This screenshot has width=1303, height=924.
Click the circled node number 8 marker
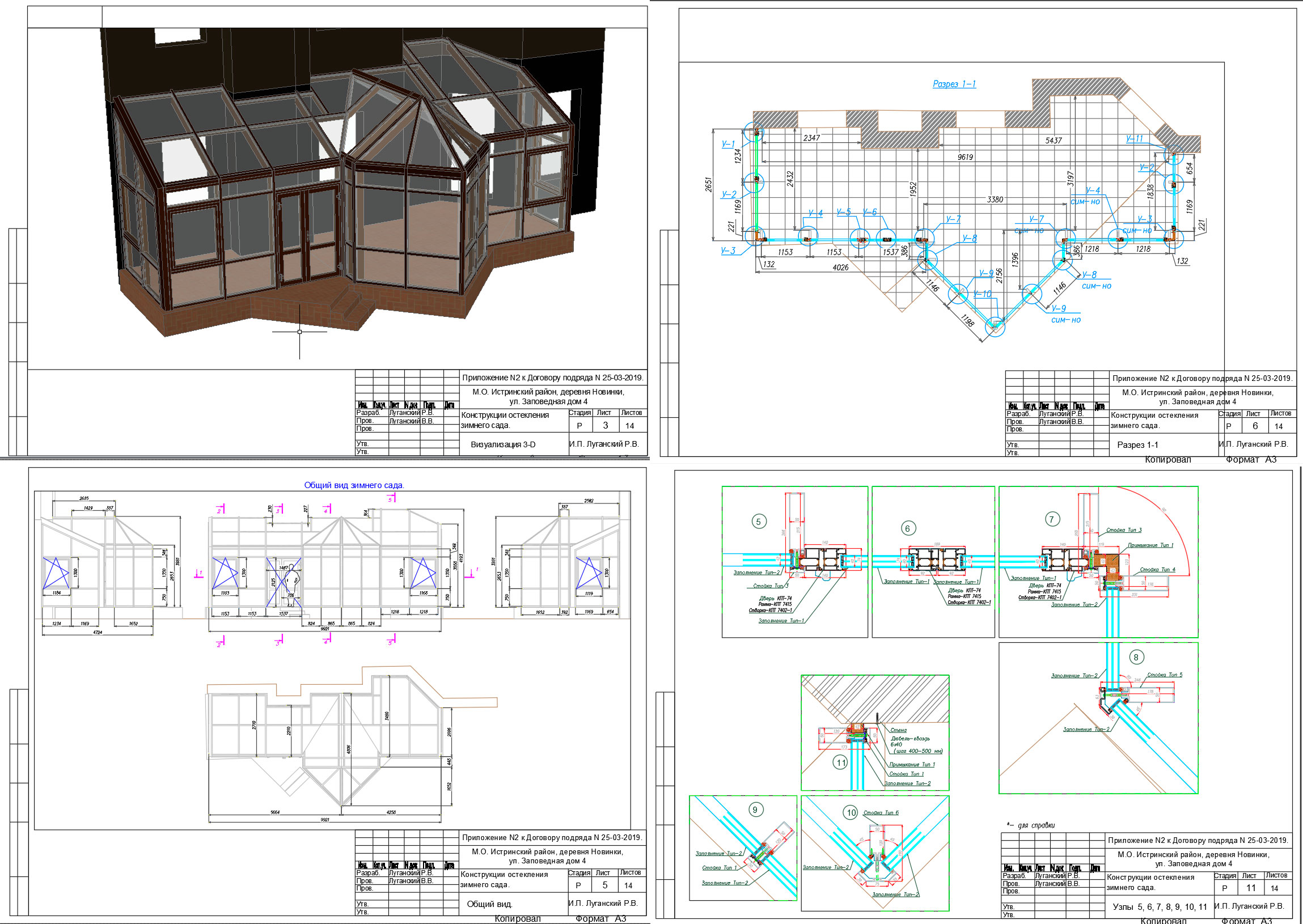(1136, 657)
